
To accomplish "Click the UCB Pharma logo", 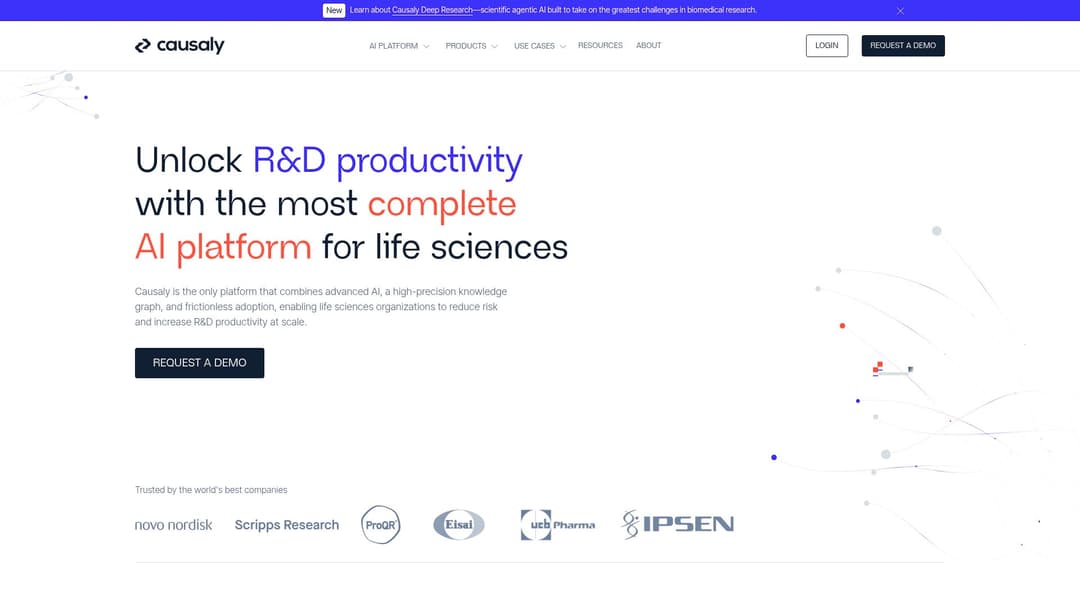I will tap(557, 525).
